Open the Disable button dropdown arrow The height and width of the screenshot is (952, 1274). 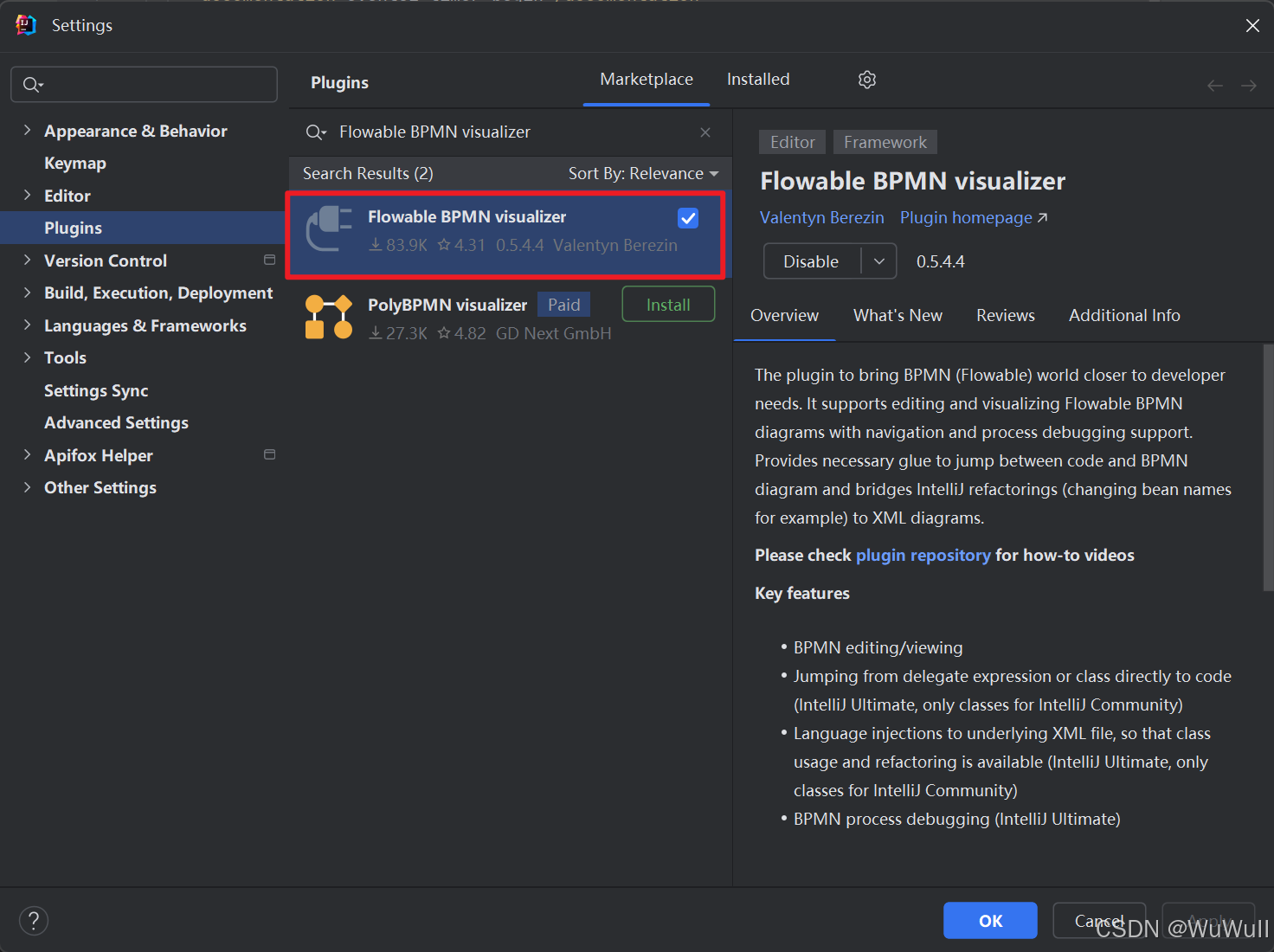pos(879,261)
